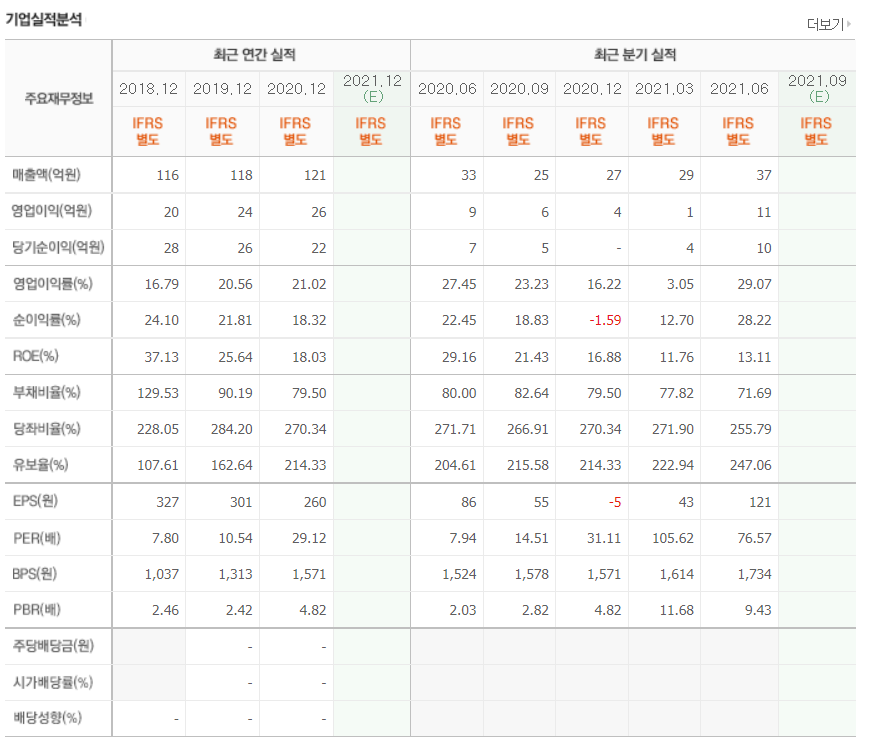Viewport: 873px width, 743px height.
Task: Click the 2021.12(E) estimate column header
Action: pyautogui.click(x=370, y=88)
